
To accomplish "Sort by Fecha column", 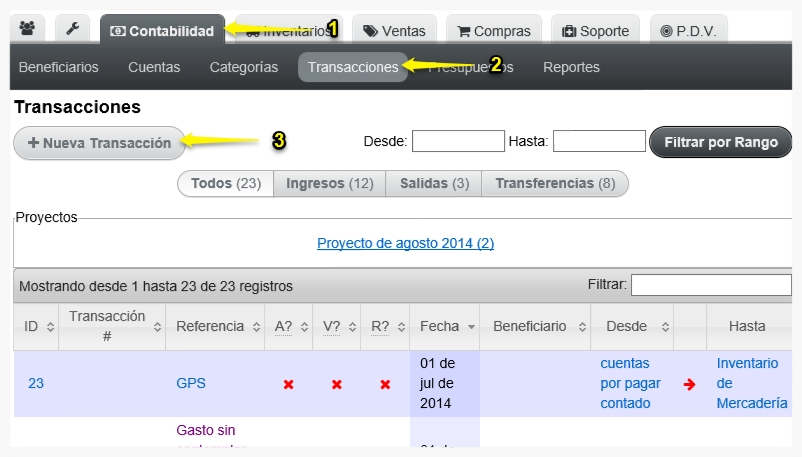I will (x=444, y=327).
